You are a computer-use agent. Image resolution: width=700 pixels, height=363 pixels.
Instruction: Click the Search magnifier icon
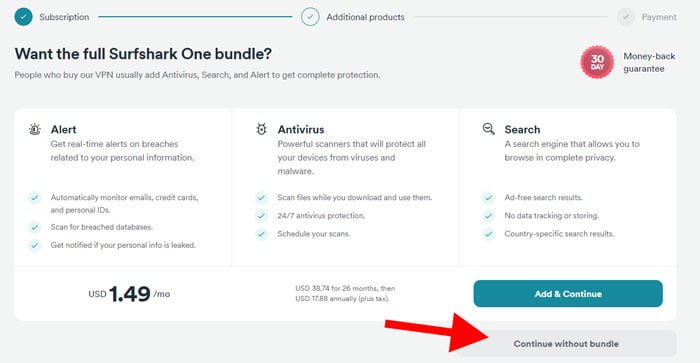click(489, 129)
